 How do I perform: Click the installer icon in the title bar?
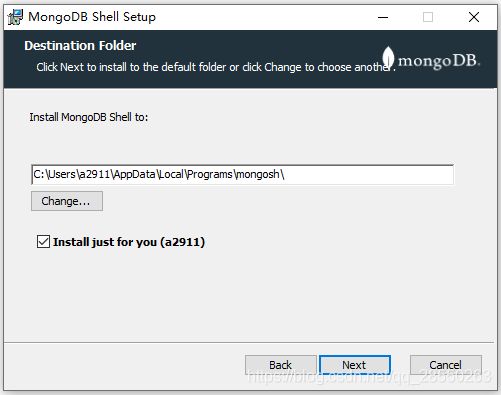(15, 17)
